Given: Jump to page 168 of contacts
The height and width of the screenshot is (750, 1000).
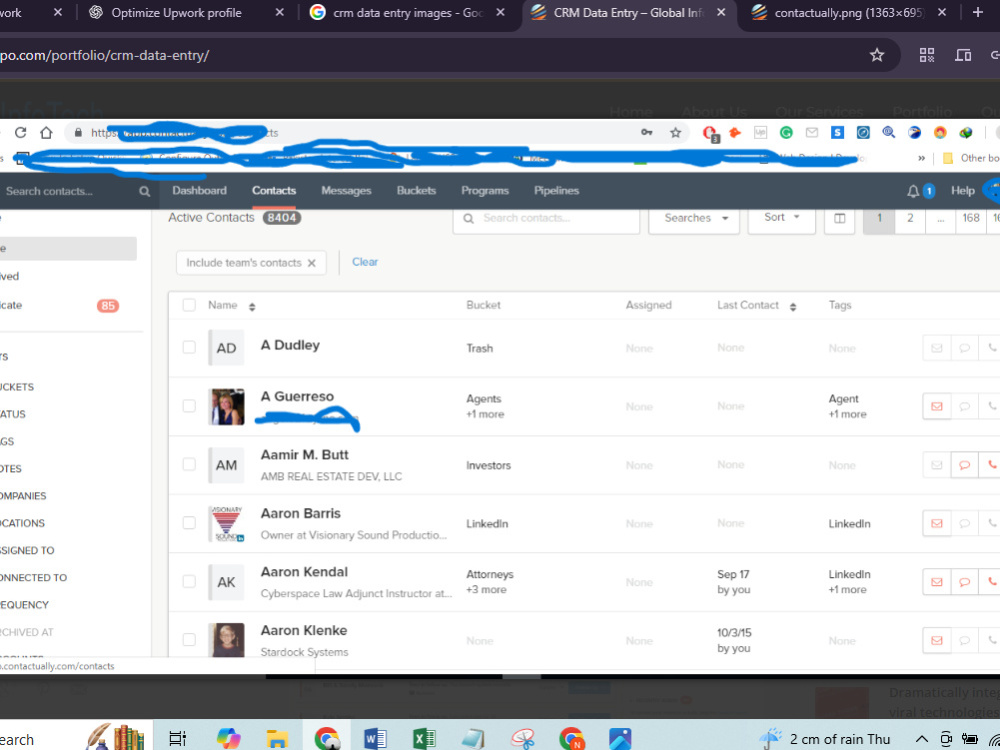Looking at the screenshot, I should (971, 218).
